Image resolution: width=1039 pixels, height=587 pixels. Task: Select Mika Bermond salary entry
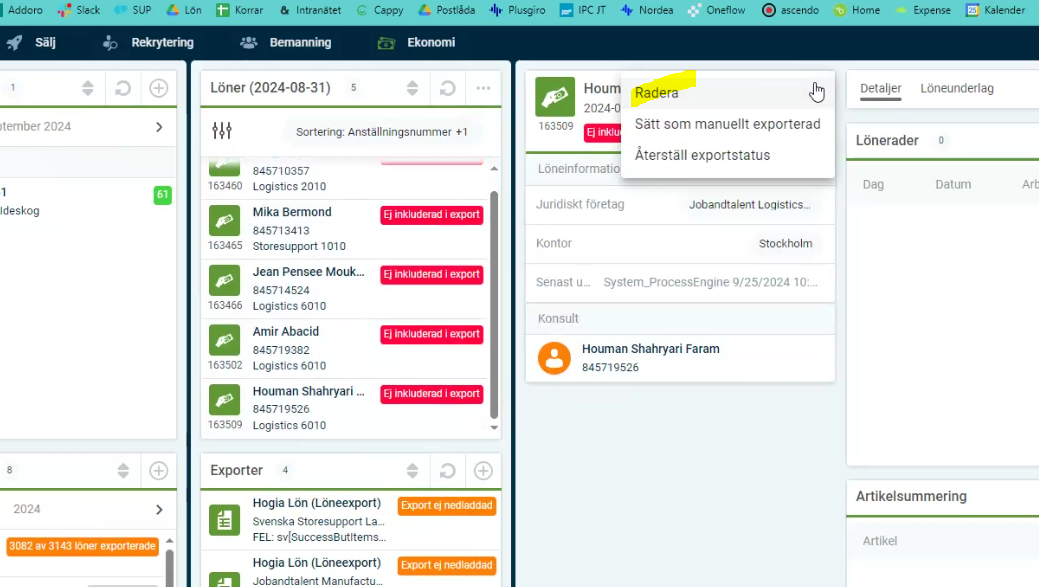tap(292, 212)
